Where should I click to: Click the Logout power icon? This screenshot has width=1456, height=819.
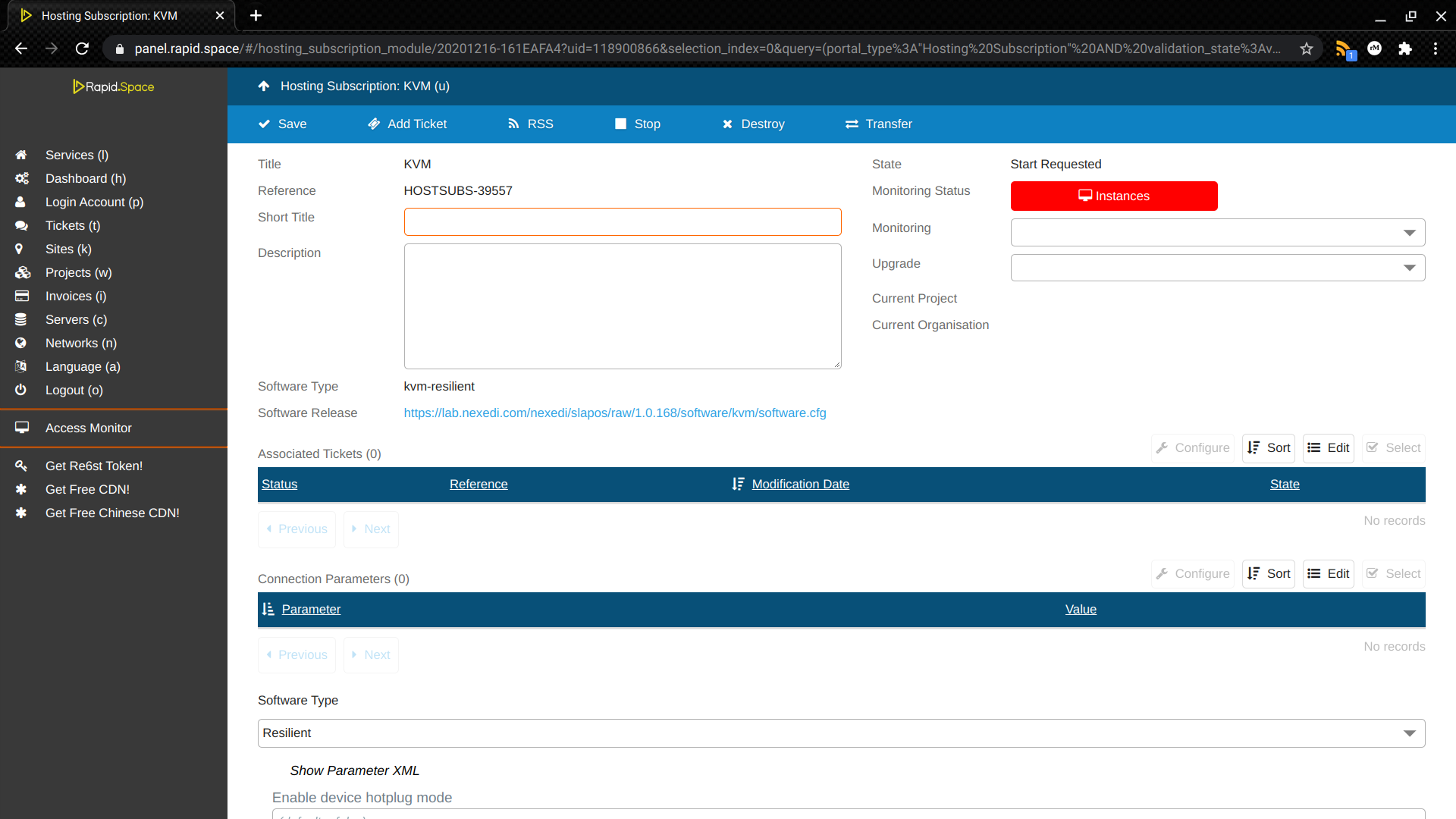click(20, 390)
